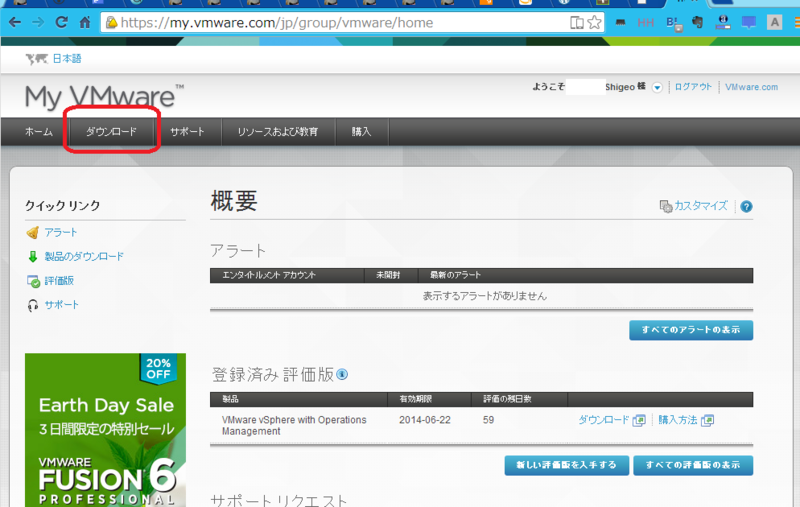Reload the page with the refresh icon
Image resolution: width=800 pixels, height=507 pixels.
[61, 22]
